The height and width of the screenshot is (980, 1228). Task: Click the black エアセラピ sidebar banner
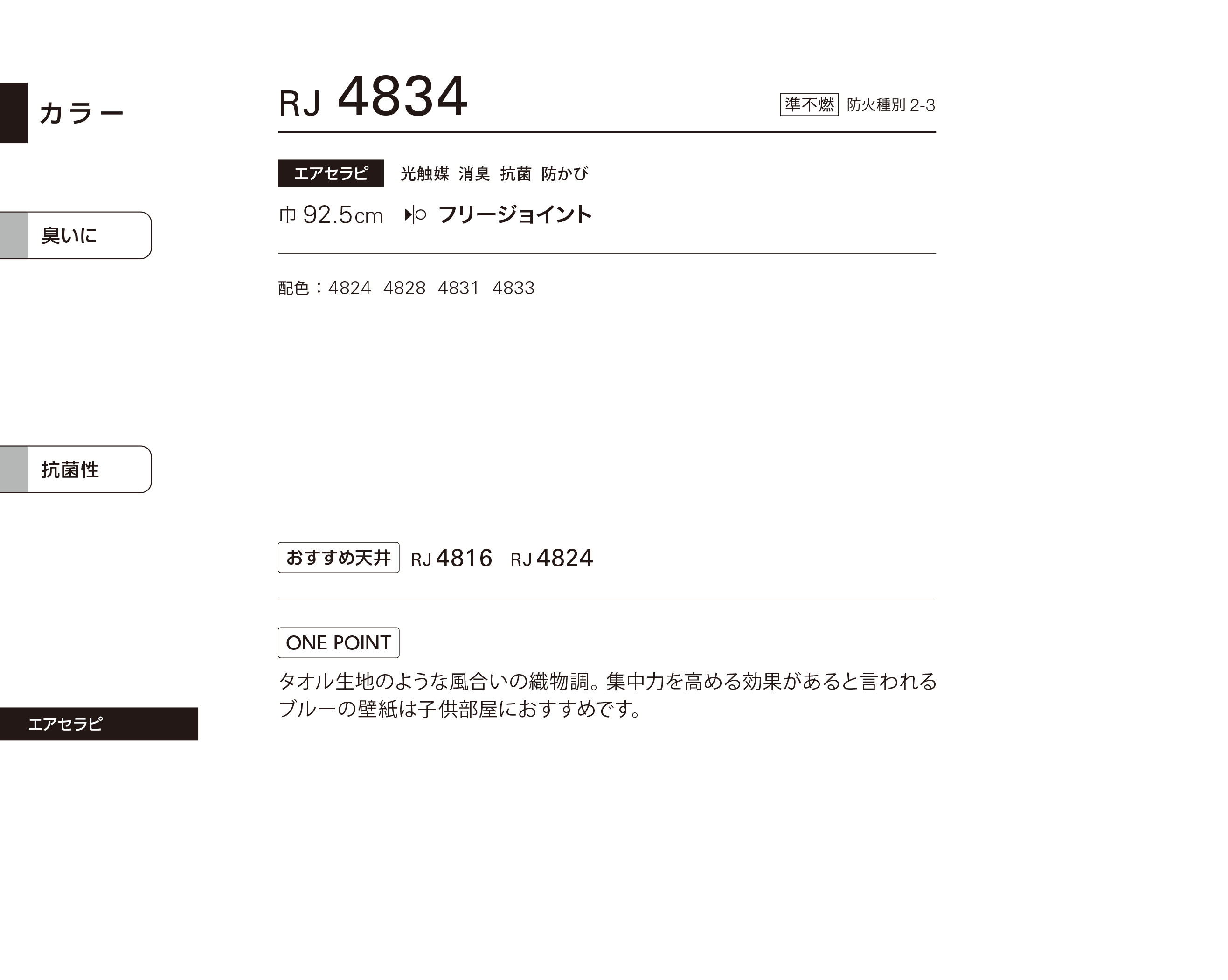click(x=99, y=724)
